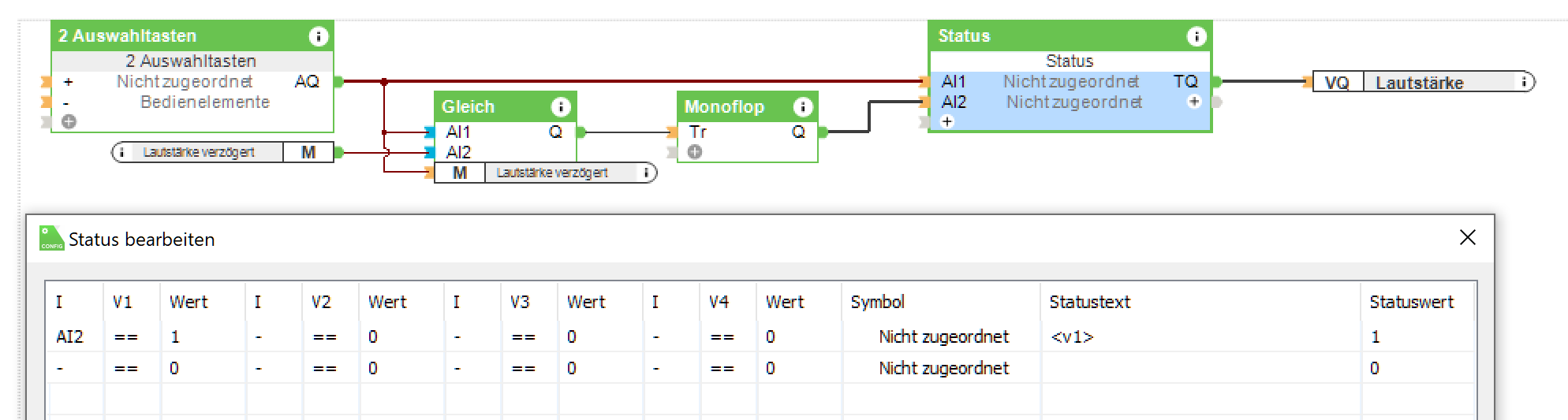
Task: Add input via plus on 2 Auswahltasten block
Action: click(69, 121)
